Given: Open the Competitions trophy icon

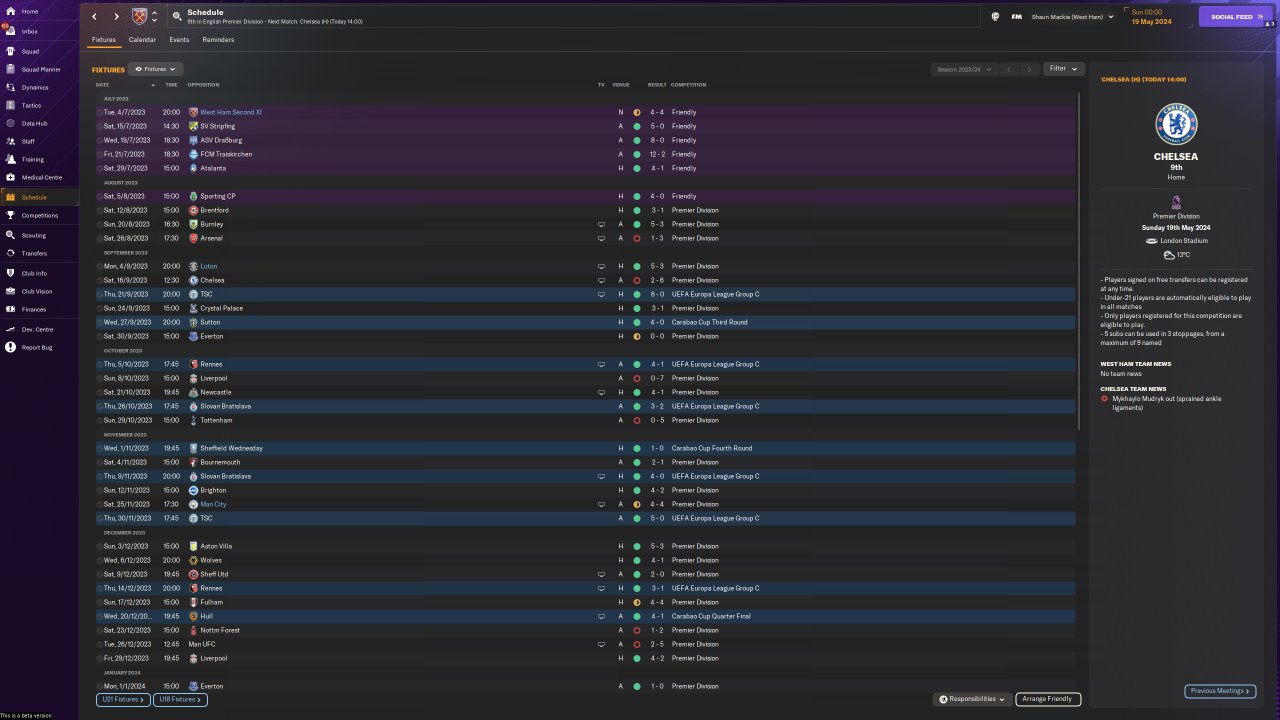Looking at the screenshot, I should pos(10,215).
